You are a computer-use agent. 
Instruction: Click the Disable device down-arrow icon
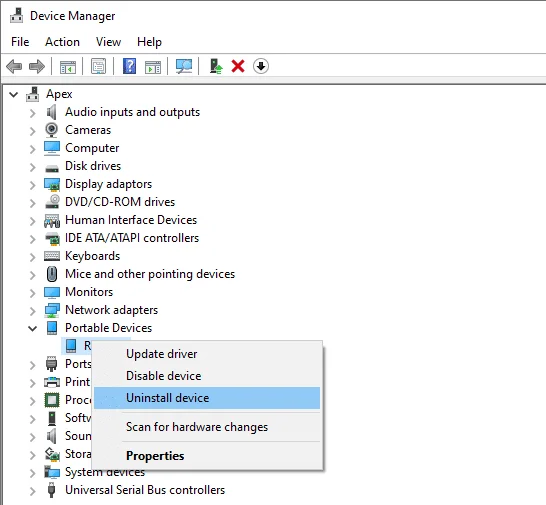click(261, 66)
